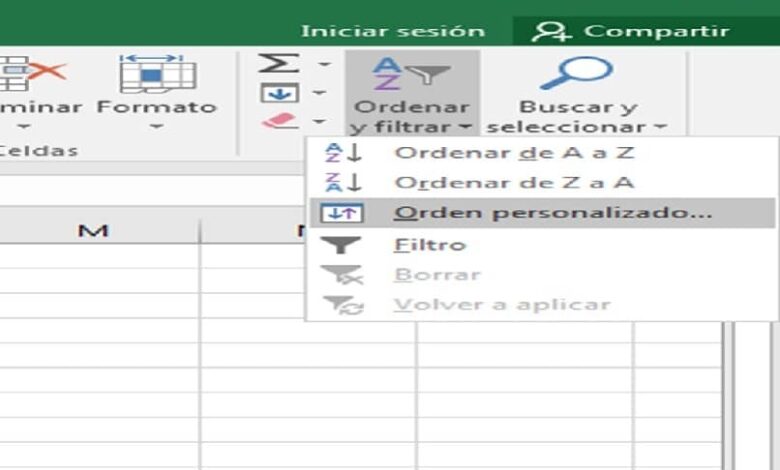The image size is (780, 470).
Task: Open the Clear options dropdown arrow
Action: point(323,121)
